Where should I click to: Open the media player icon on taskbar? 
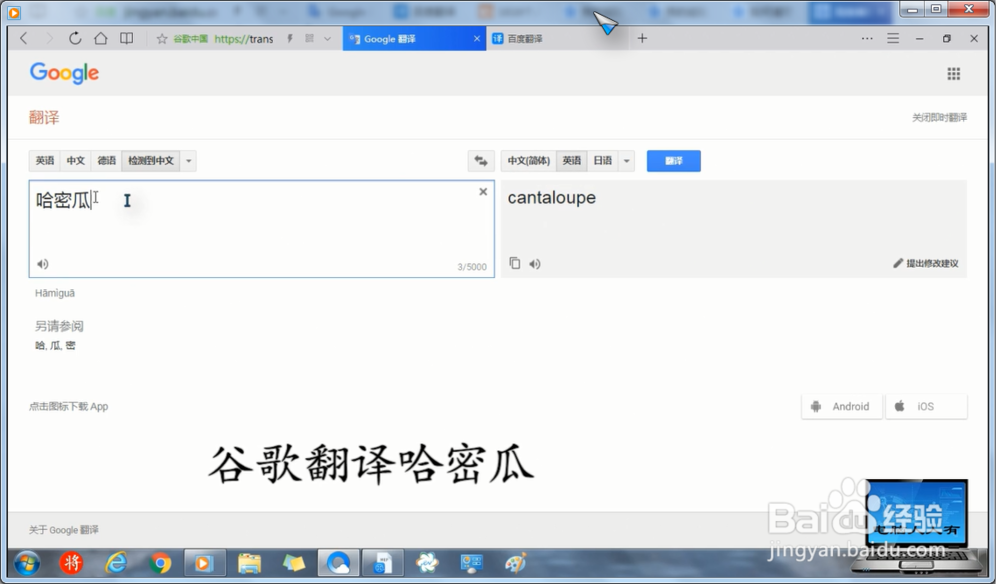coord(204,564)
